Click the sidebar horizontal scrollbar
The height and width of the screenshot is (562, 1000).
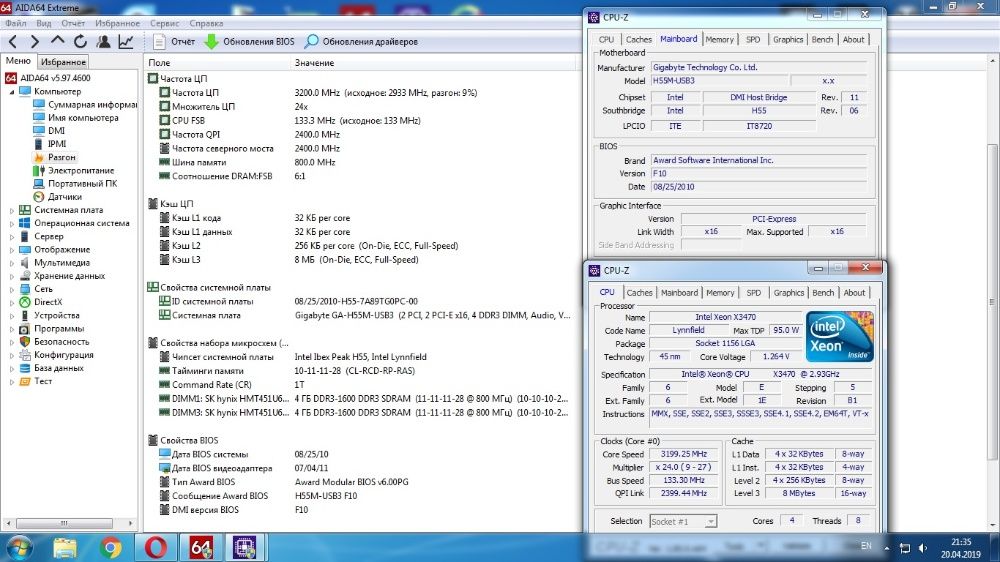click(64, 523)
